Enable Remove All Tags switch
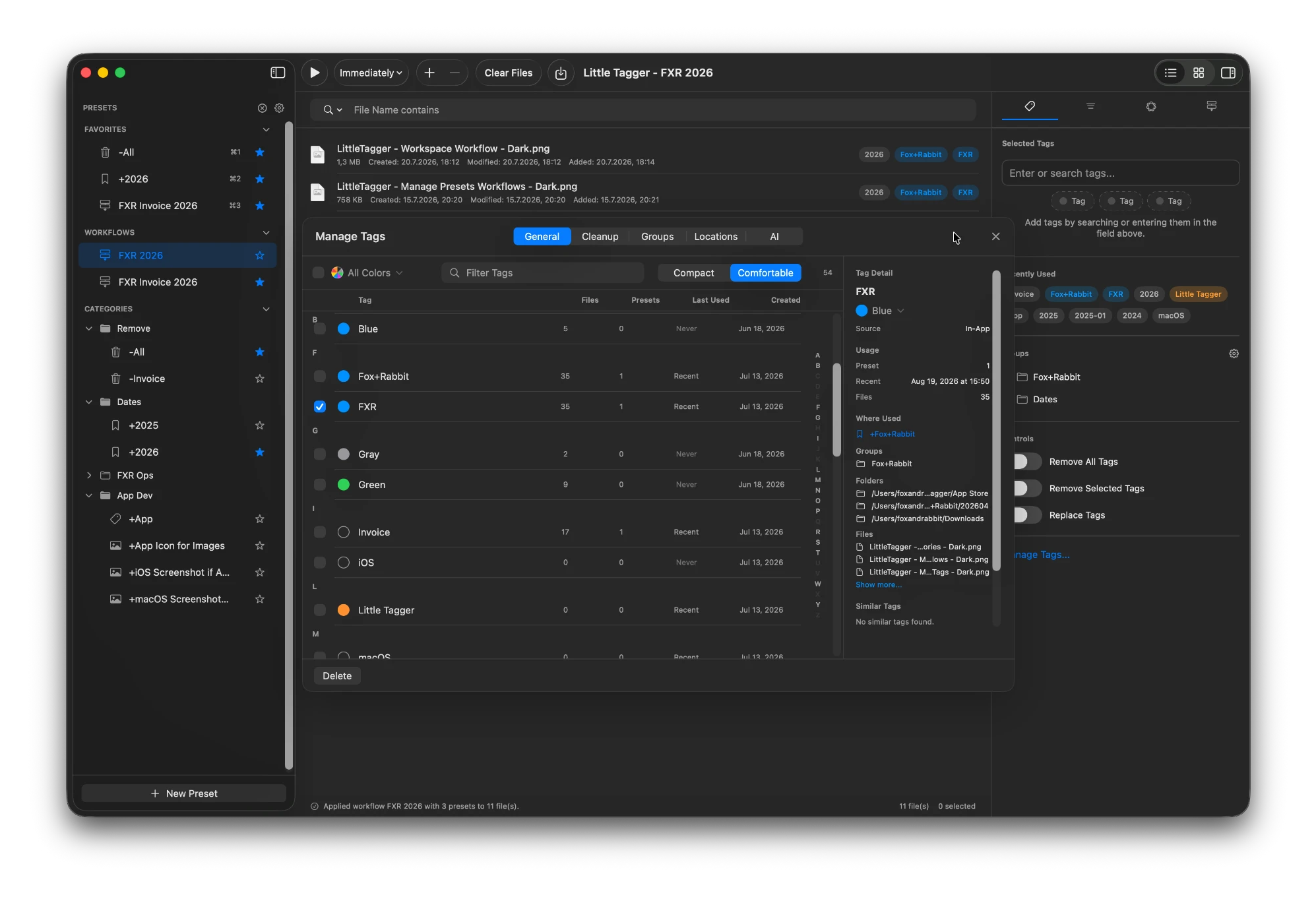The width and height of the screenshot is (1316, 897). 1026,462
